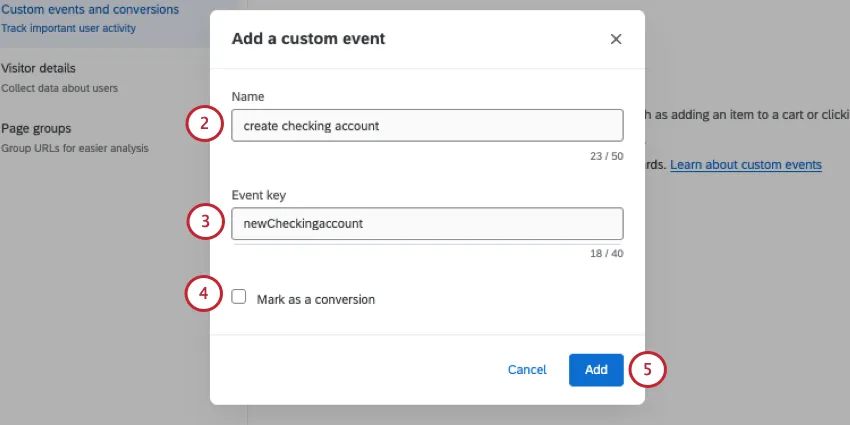850x425 pixels.
Task: Click the Track important user activity subtitle
Action: (69, 28)
